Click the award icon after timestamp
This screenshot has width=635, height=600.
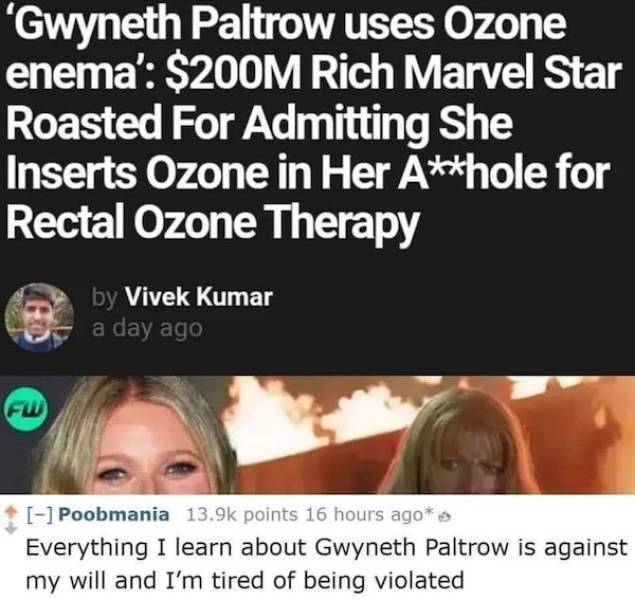tap(445, 517)
